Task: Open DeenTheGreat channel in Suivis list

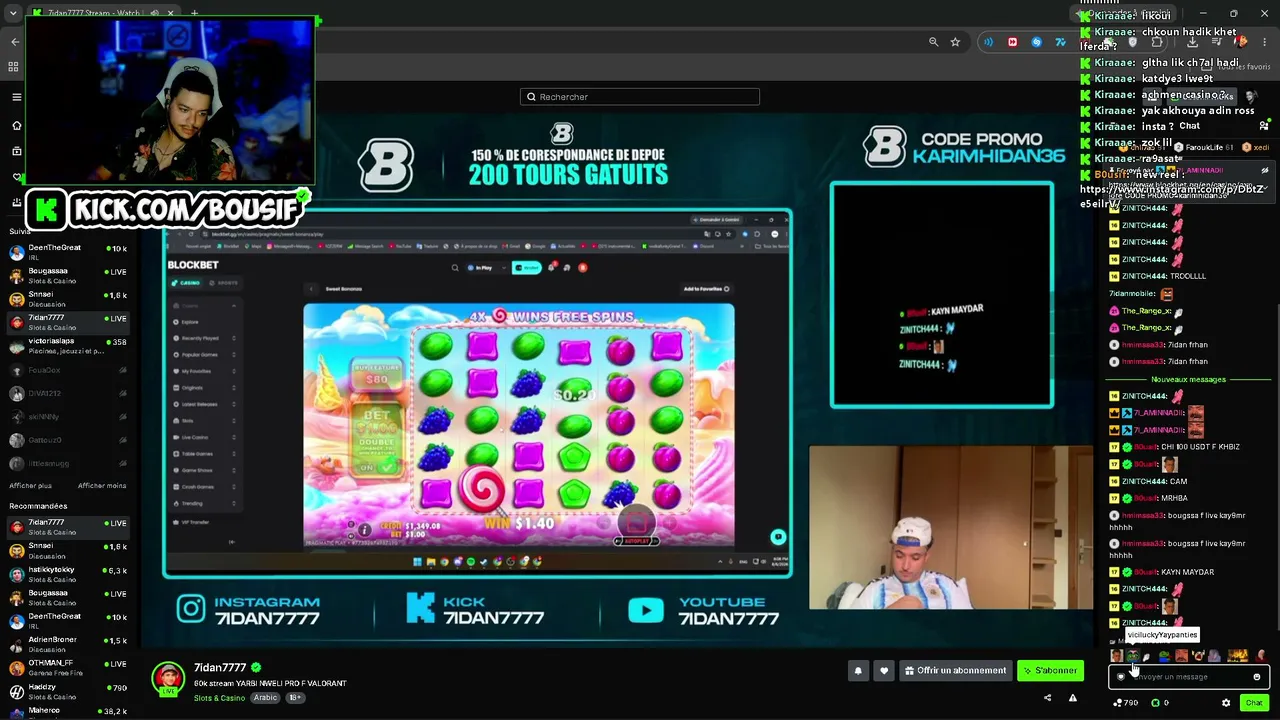Action: [x=68, y=252]
